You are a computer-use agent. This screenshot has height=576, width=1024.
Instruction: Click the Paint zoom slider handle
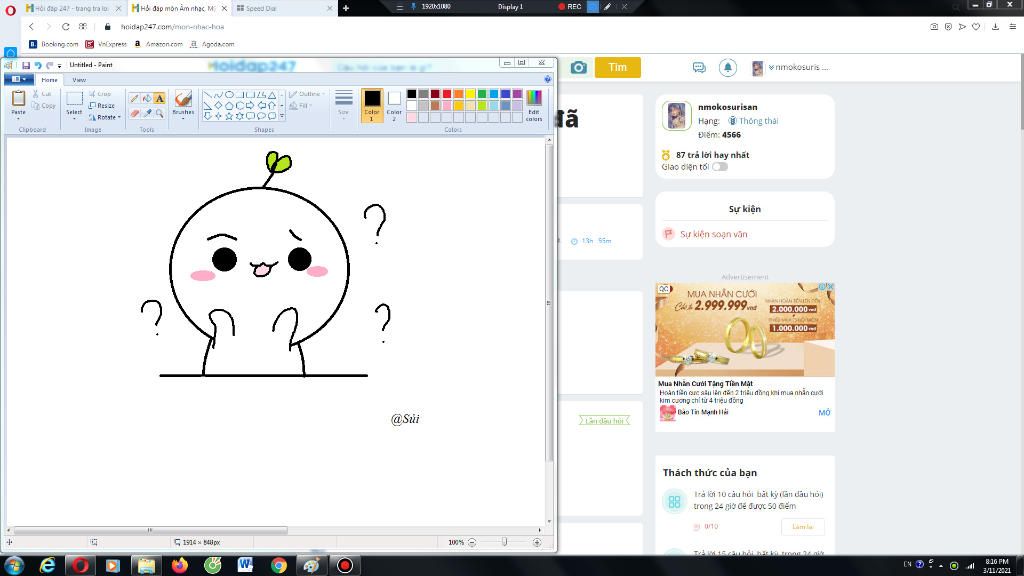504,542
